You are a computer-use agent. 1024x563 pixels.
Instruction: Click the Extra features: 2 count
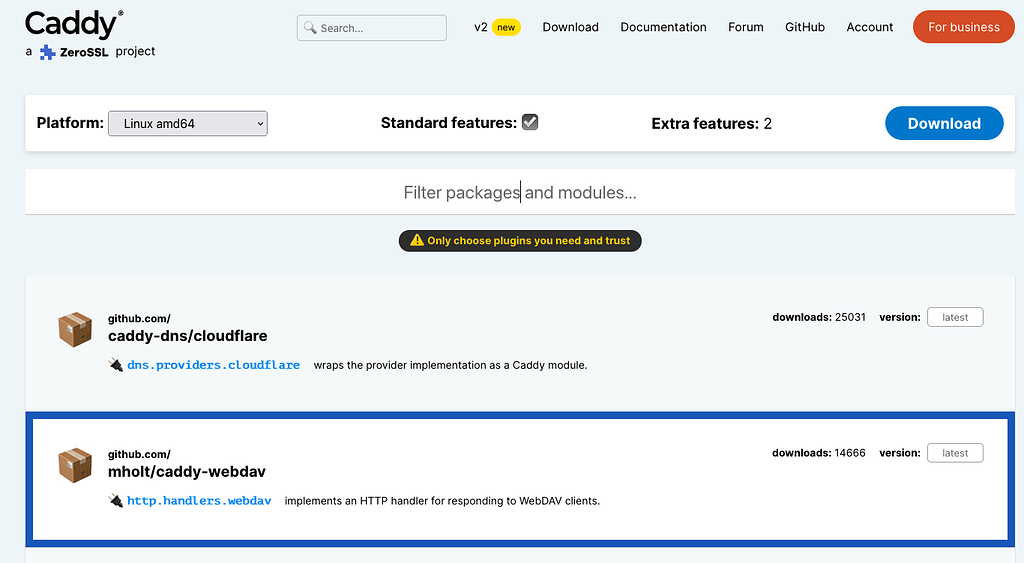pyautogui.click(x=711, y=123)
